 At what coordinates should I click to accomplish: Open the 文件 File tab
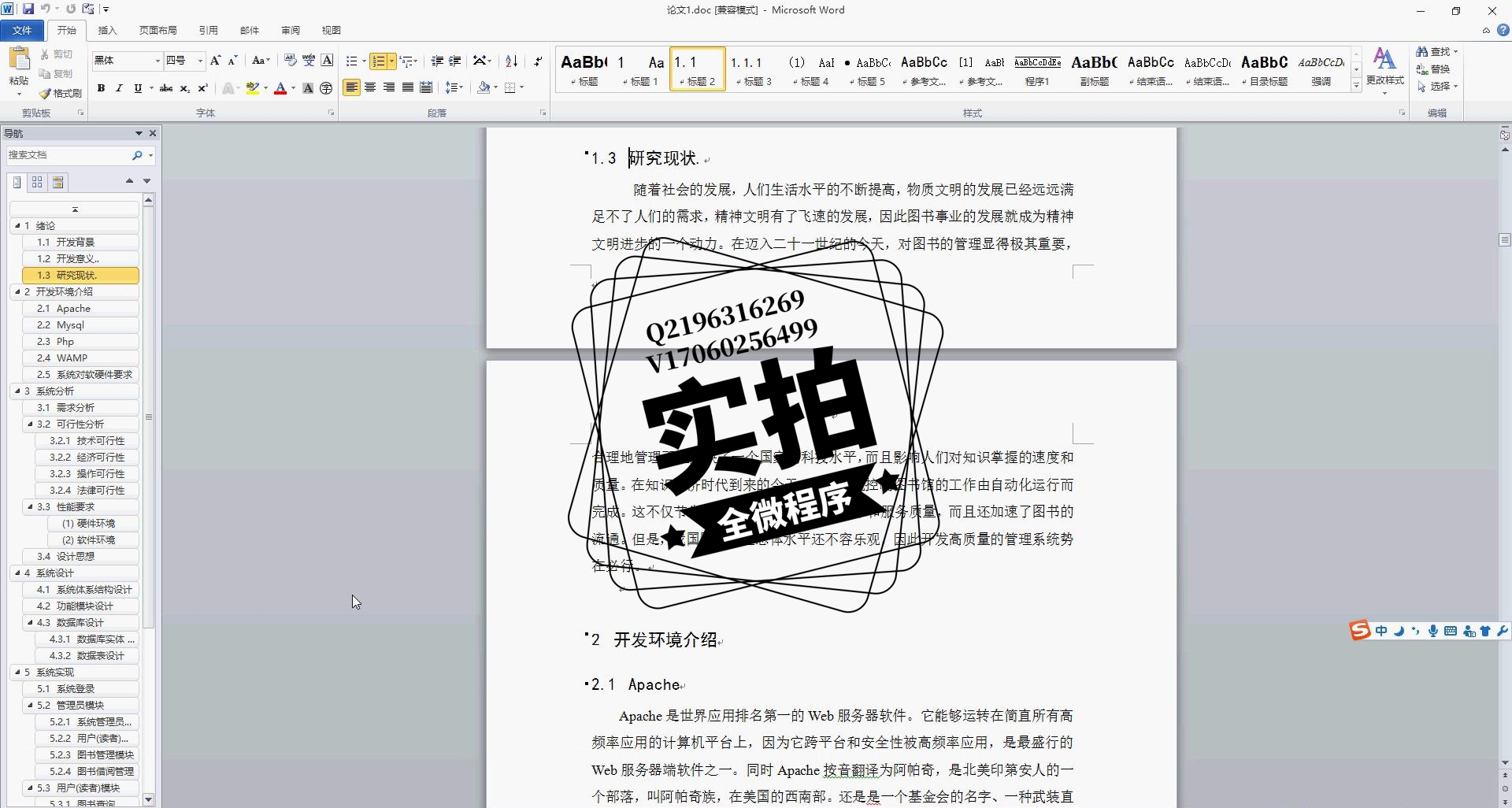pos(22,31)
